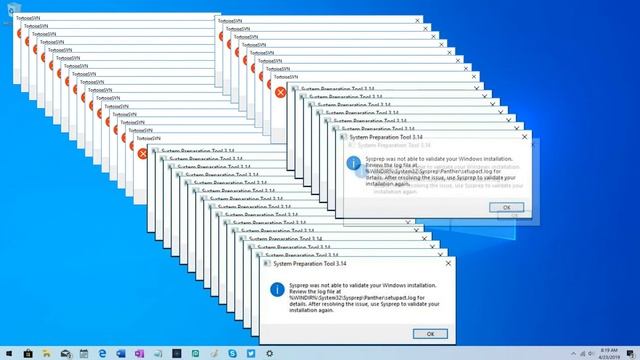Open File Explorer from the taskbar
The height and width of the screenshot is (360, 640).
pyautogui.click(x=47, y=353)
